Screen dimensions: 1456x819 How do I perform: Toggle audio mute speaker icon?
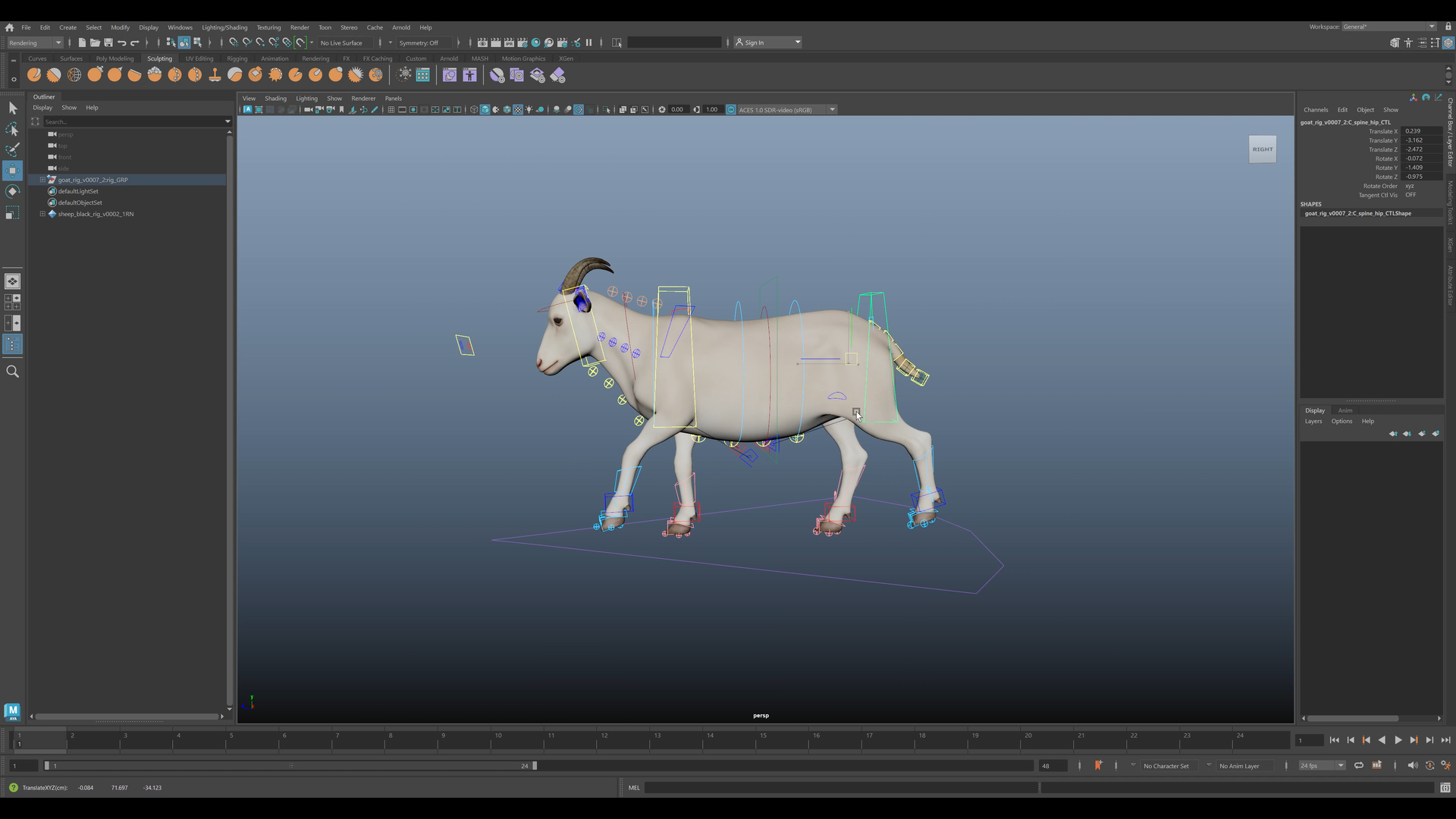[x=1412, y=765]
